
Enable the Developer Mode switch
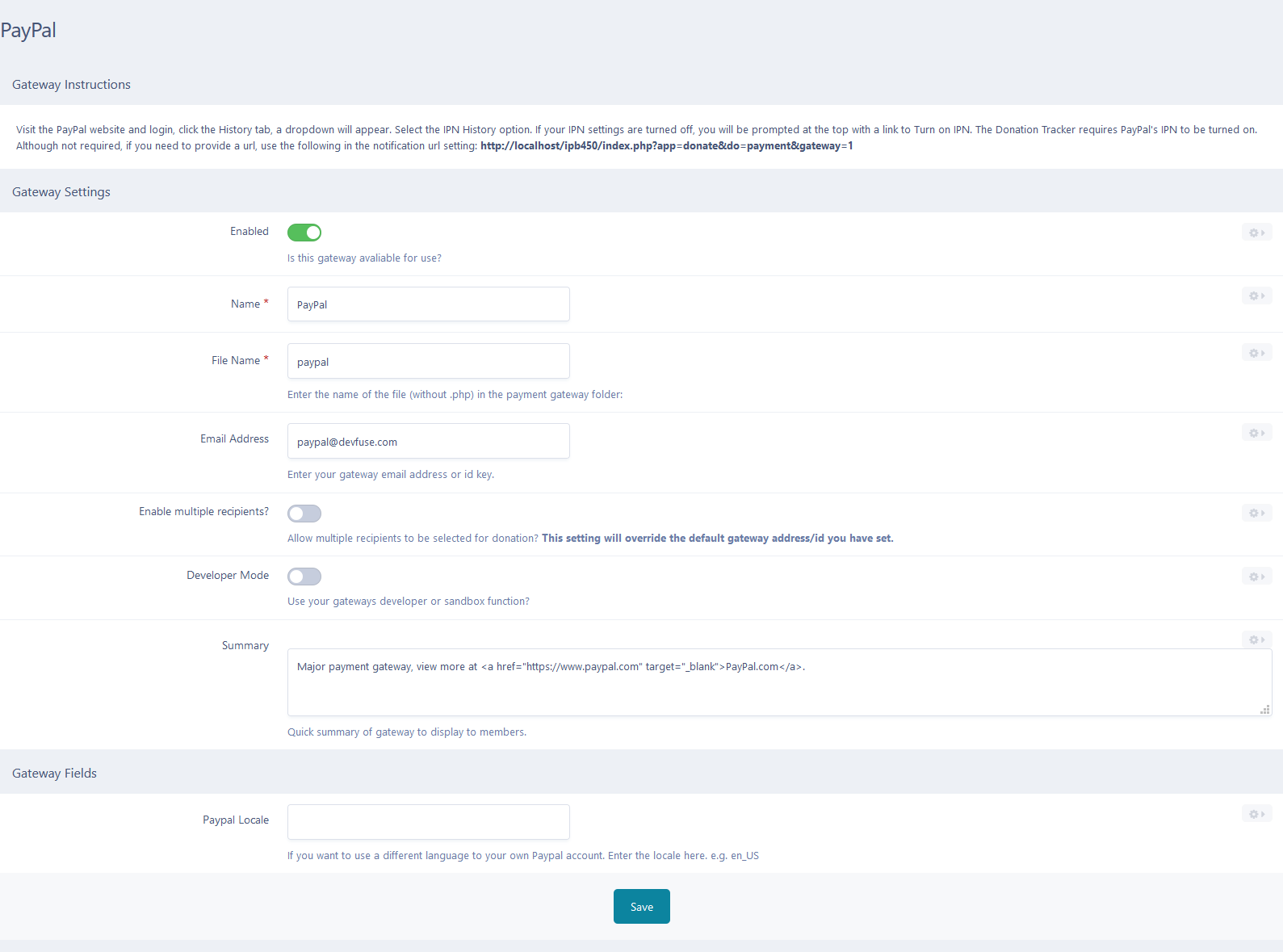(304, 577)
